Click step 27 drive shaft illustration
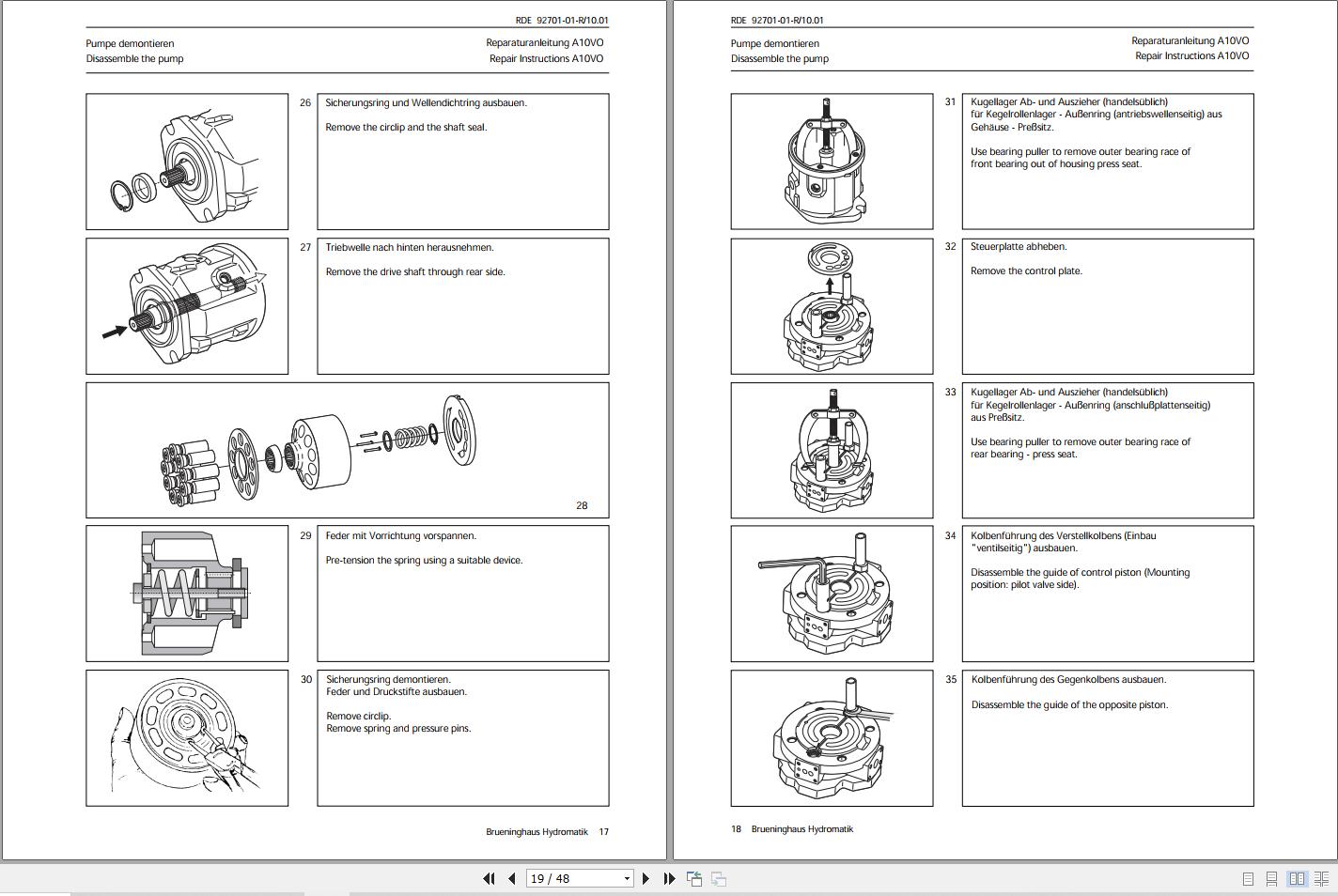The height and width of the screenshot is (896, 1338). coord(187,306)
